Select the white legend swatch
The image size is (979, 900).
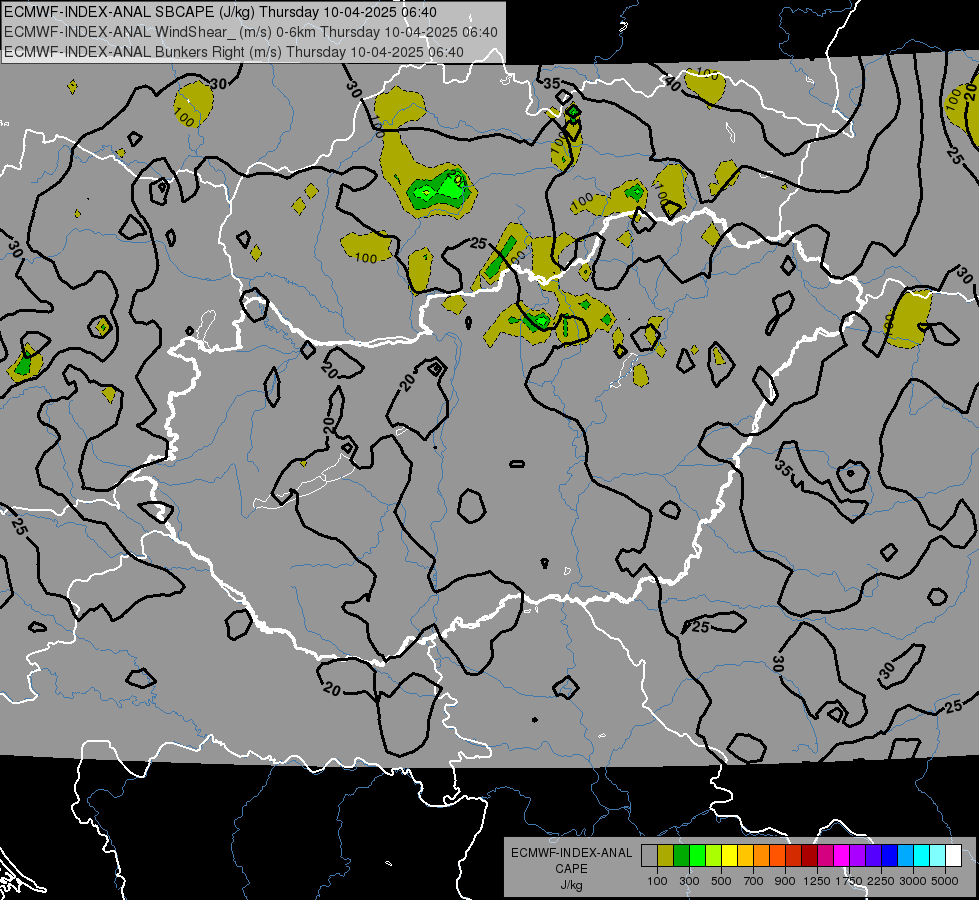954,856
